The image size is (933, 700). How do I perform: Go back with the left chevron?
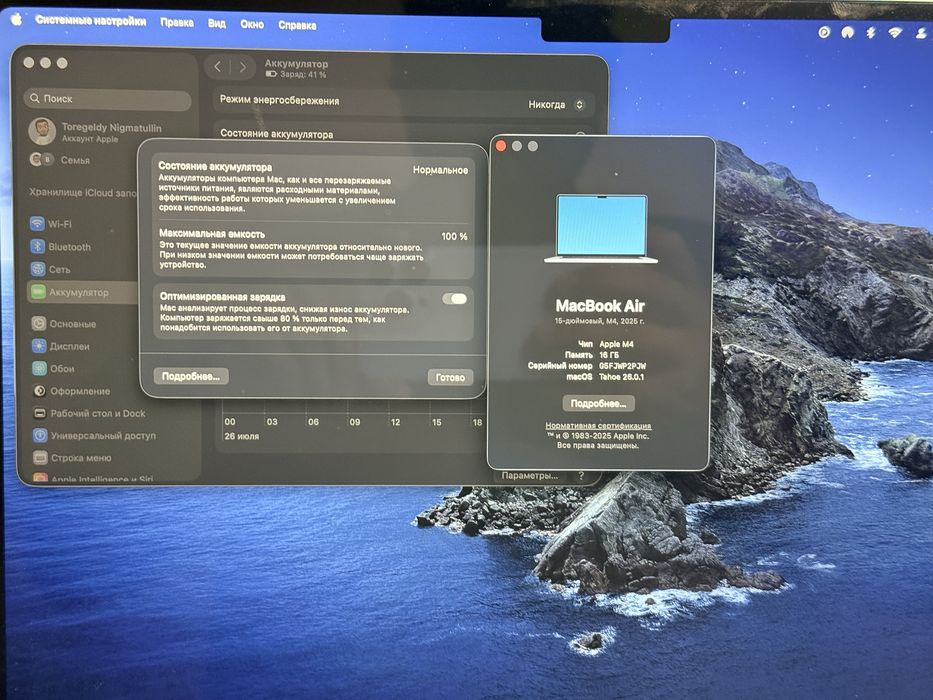click(x=217, y=67)
